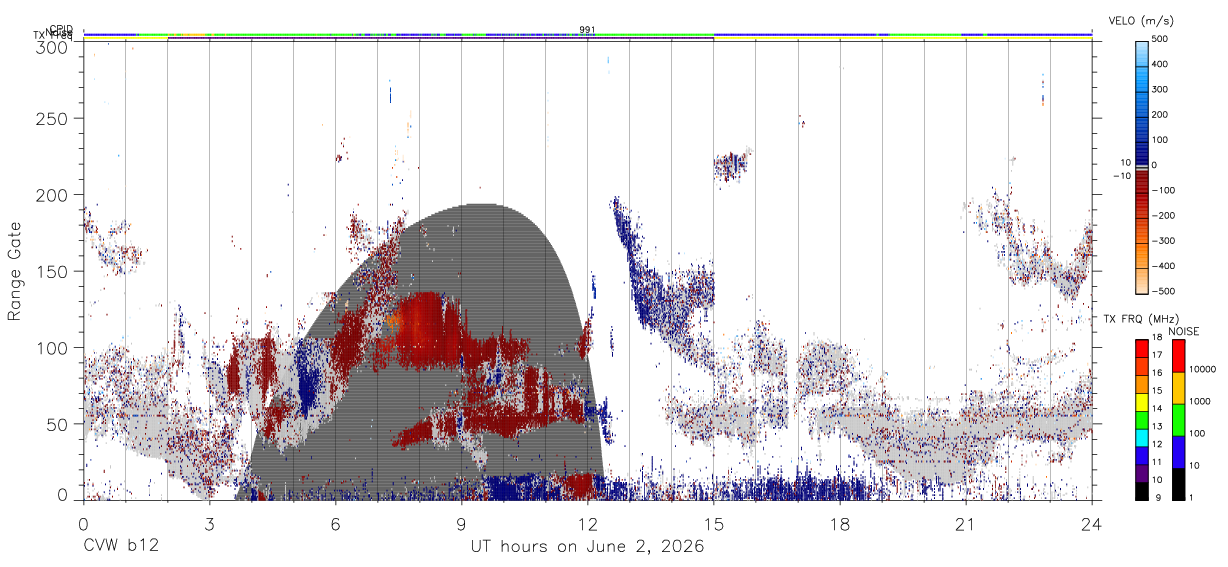Click the cyan 12–13 MHz swatch in TX FRQ legend

(x=1141, y=437)
